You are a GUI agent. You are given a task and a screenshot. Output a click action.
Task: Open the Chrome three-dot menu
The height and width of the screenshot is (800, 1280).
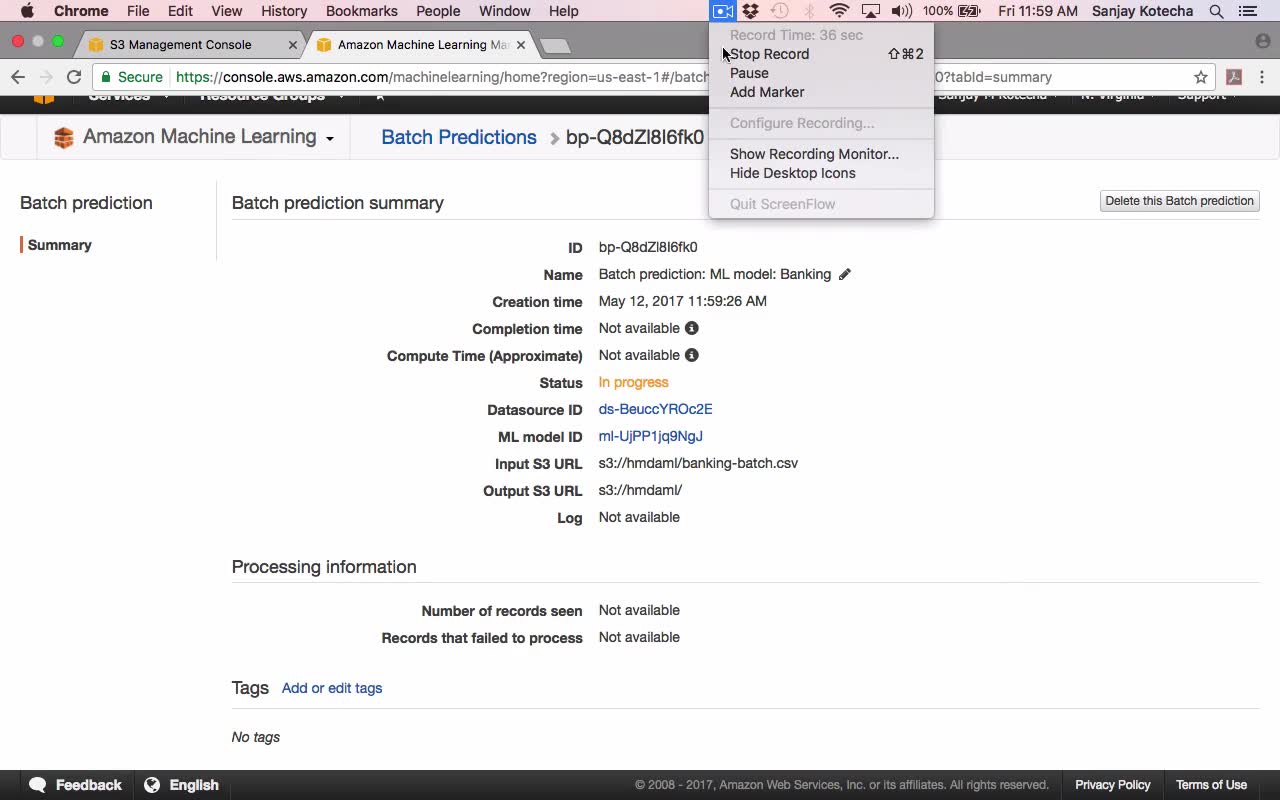[x=1262, y=77]
